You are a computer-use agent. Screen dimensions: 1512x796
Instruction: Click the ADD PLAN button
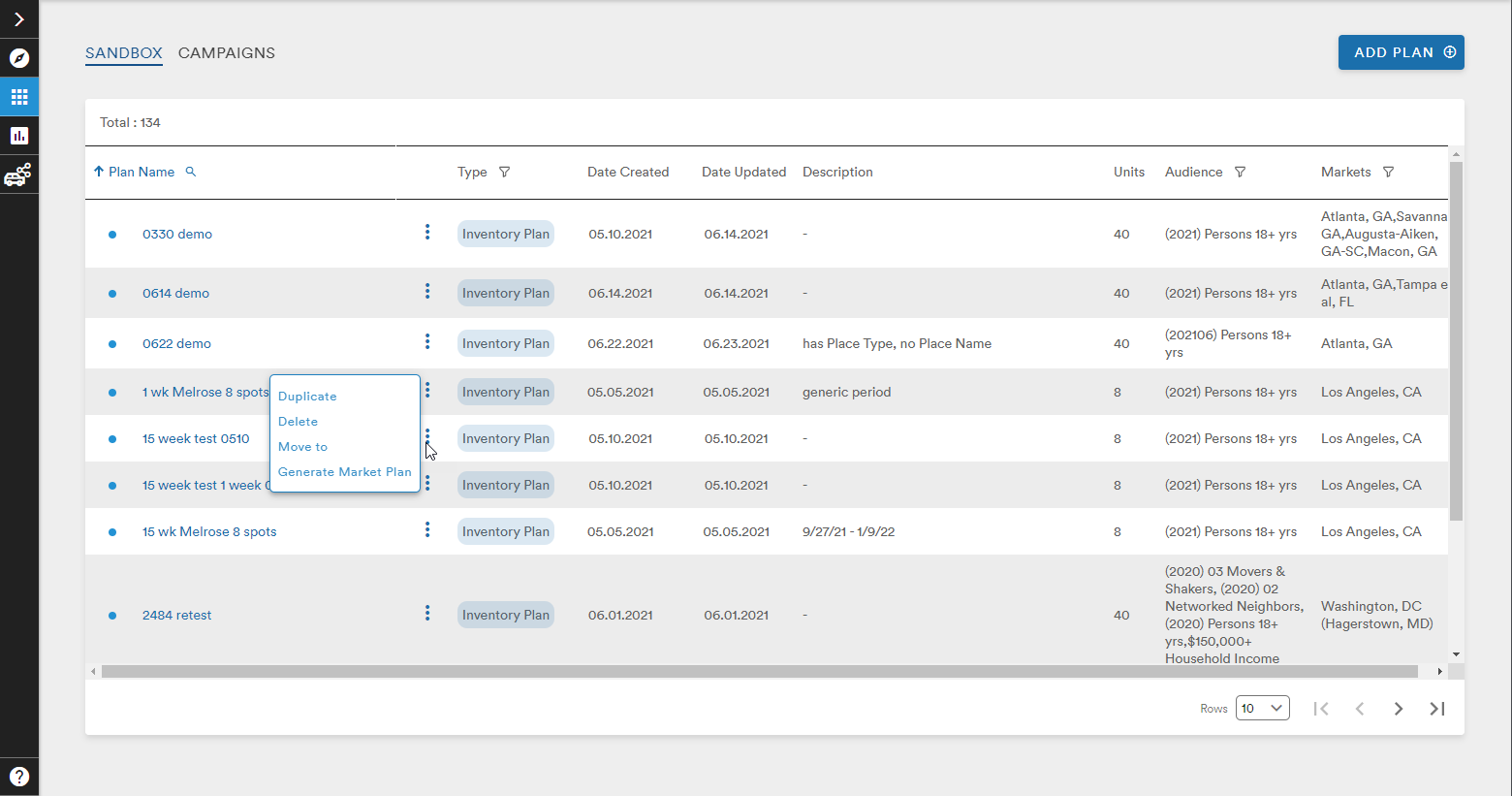pyautogui.click(x=1402, y=52)
